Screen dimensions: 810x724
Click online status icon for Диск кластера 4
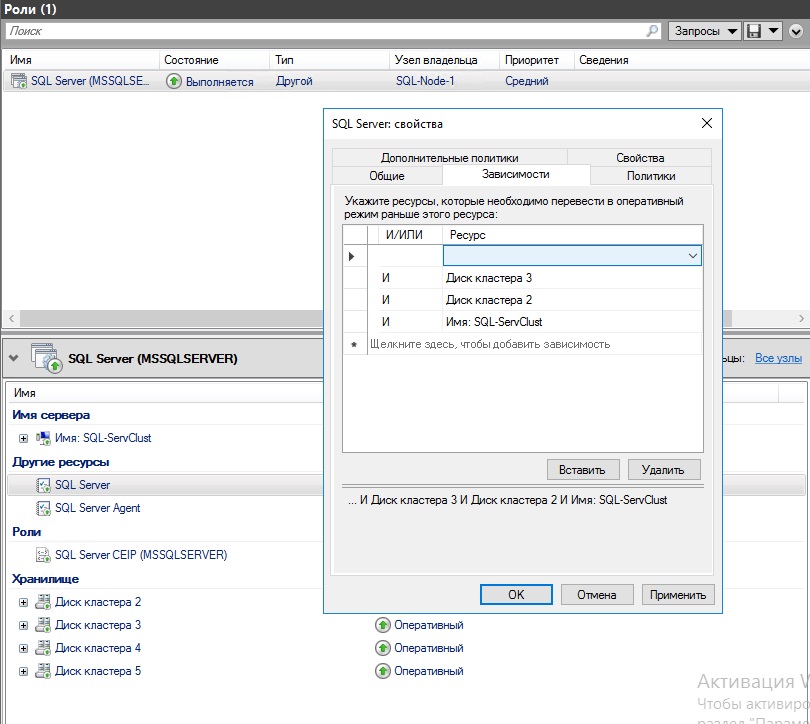tap(383, 648)
